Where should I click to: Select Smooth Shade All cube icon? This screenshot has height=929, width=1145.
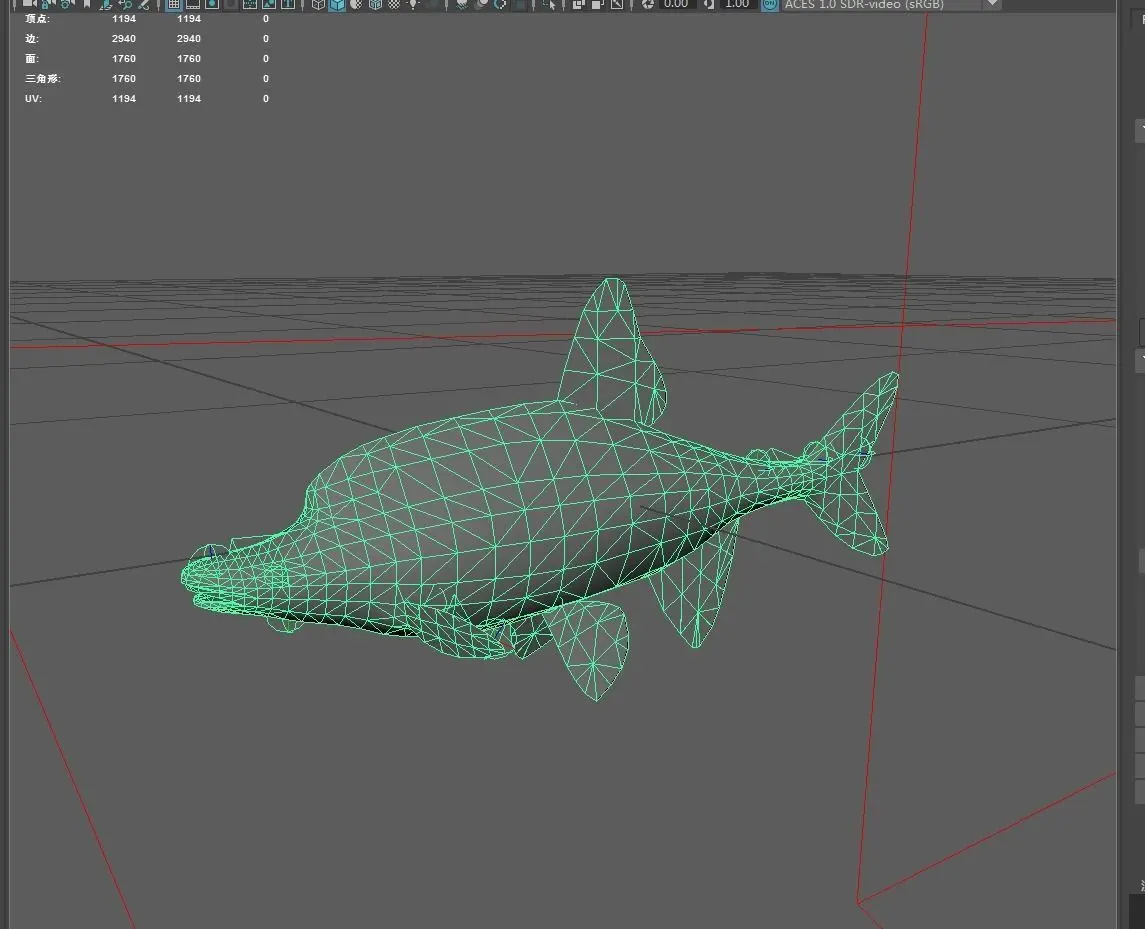[337, 4]
